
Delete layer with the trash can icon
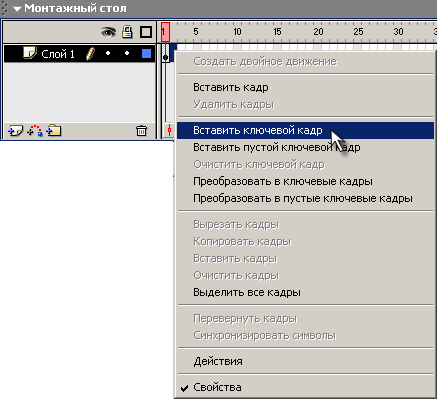click(x=141, y=130)
